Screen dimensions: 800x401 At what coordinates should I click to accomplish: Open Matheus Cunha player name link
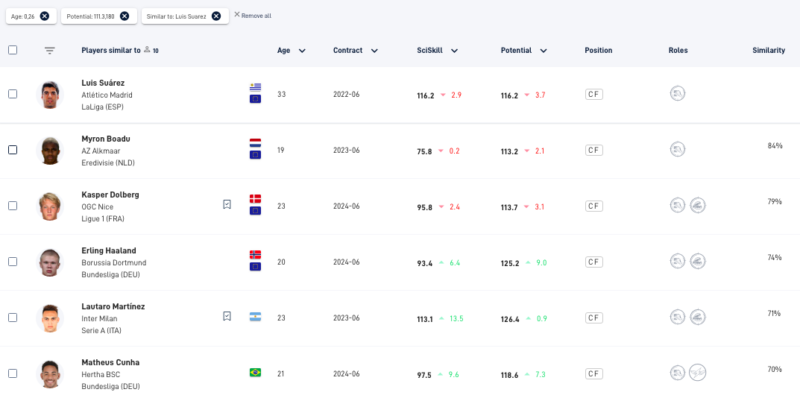[111, 362]
